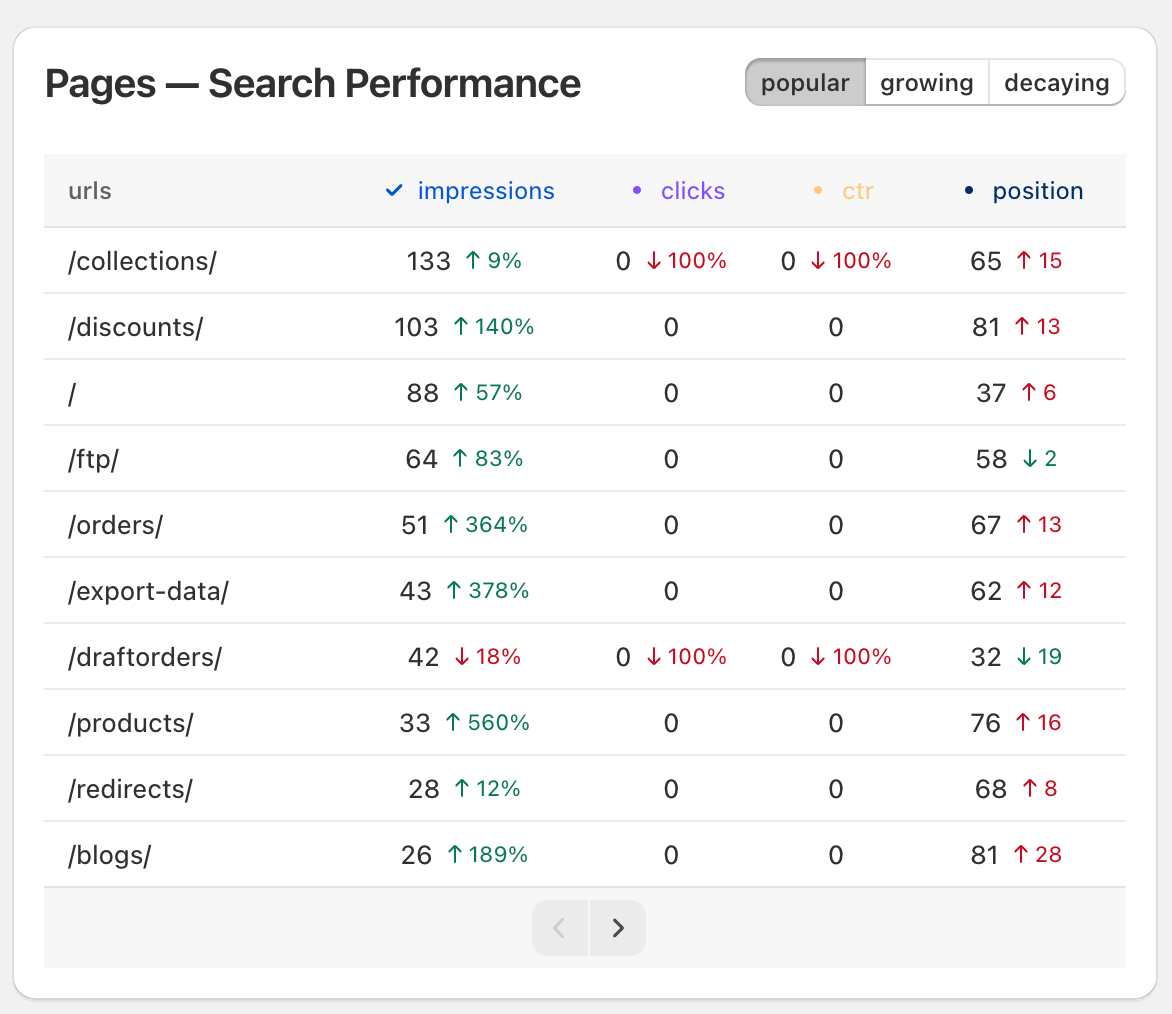Switch to the growing tab

pos(926,82)
